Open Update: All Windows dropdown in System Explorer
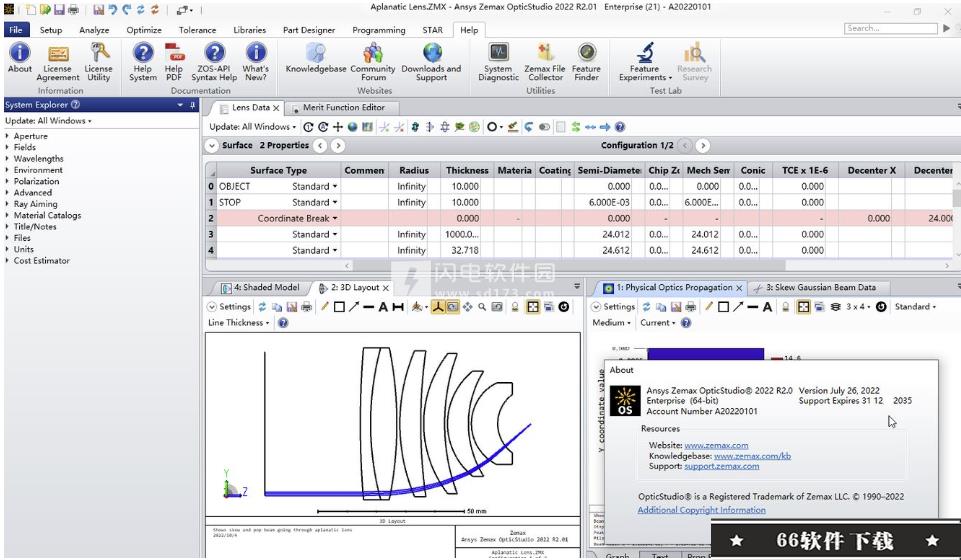Screen dimensions: 961x560 [48, 121]
